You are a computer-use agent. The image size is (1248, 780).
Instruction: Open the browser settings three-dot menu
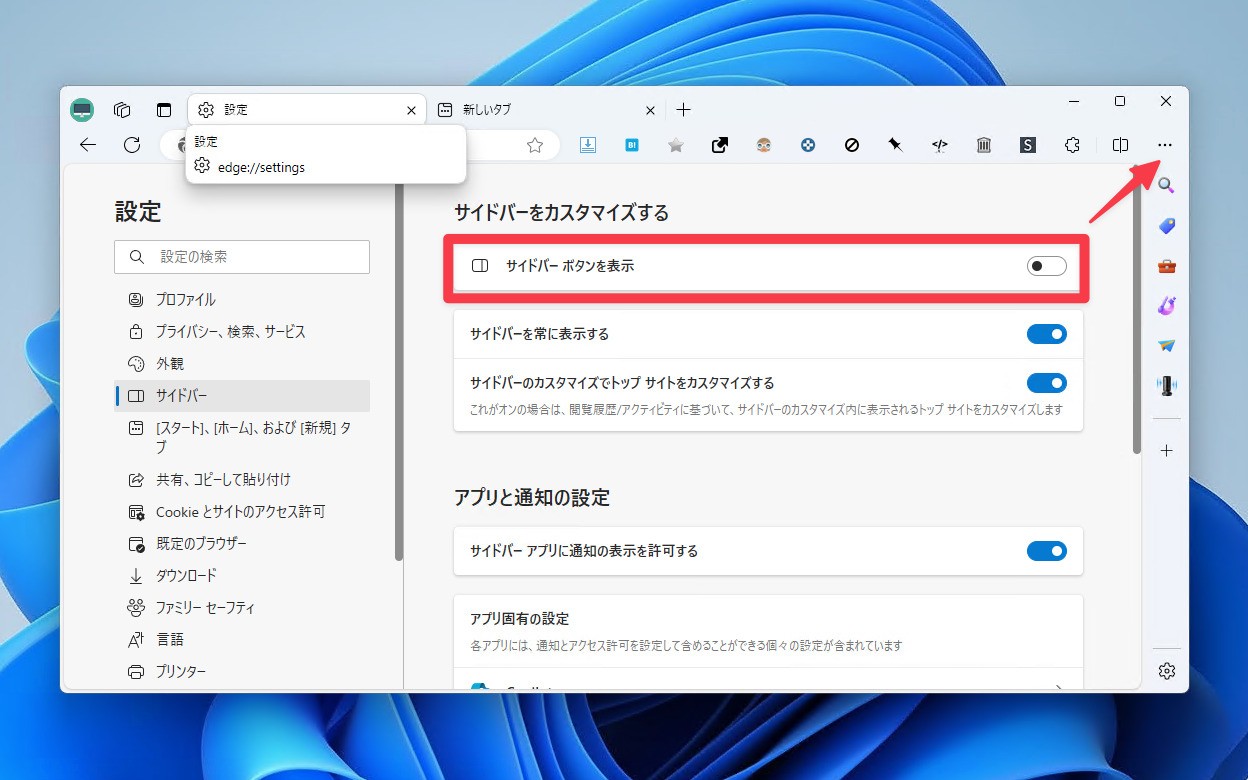[1164, 145]
